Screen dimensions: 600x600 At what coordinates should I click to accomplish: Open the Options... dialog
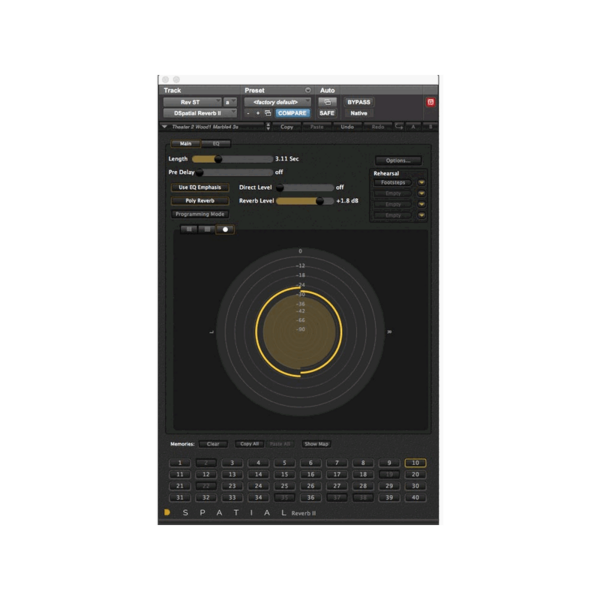pyautogui.click(x=398, y=160)
